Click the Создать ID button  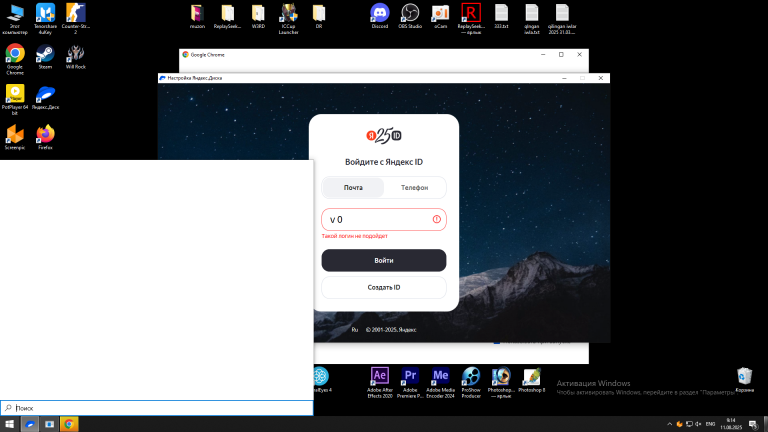[384, 288]
